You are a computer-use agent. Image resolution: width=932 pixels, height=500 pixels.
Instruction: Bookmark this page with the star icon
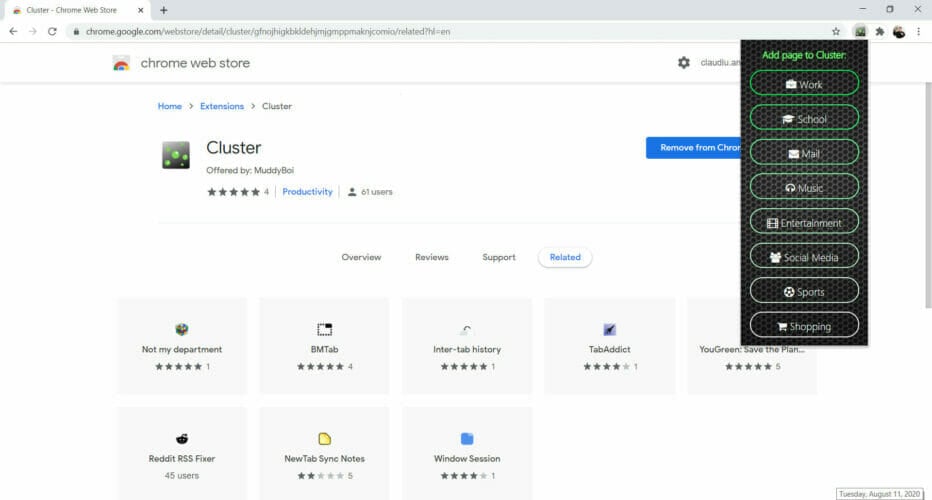836,32
